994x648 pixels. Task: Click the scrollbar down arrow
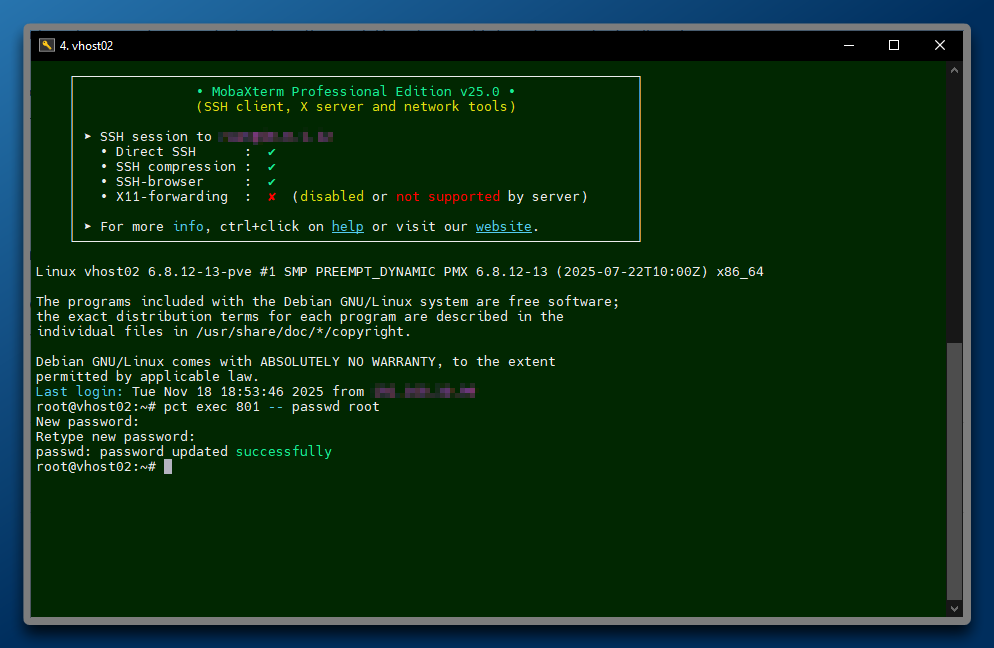(x=954, y=608)
